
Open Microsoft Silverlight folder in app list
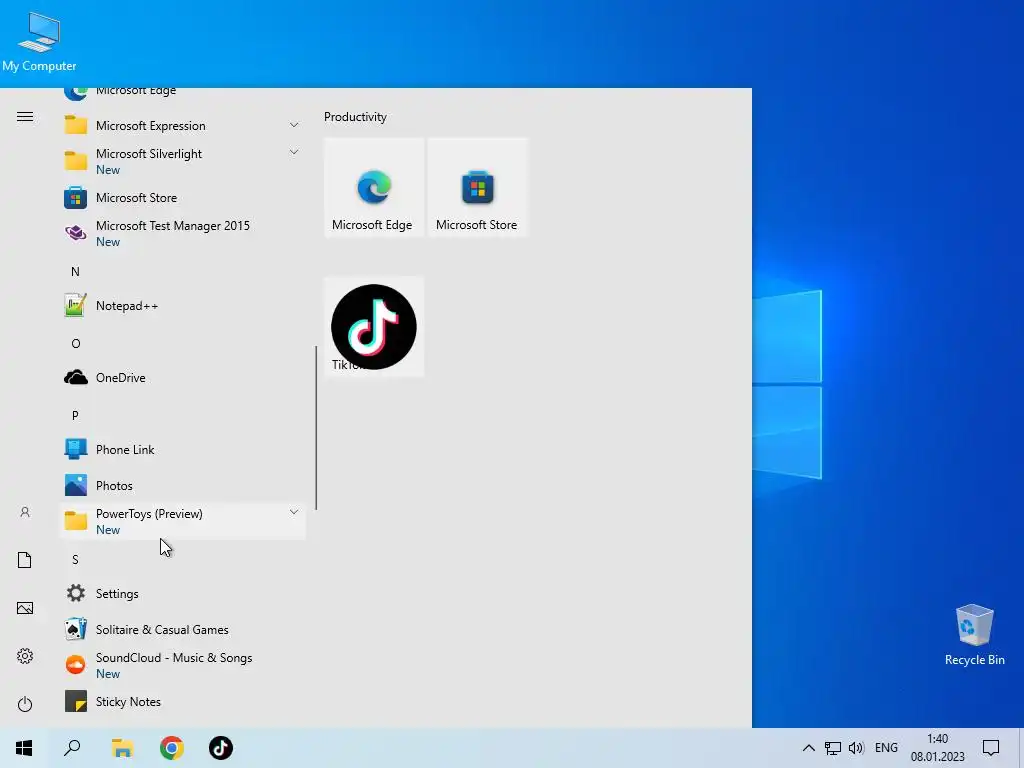click(x=182, y=161)
